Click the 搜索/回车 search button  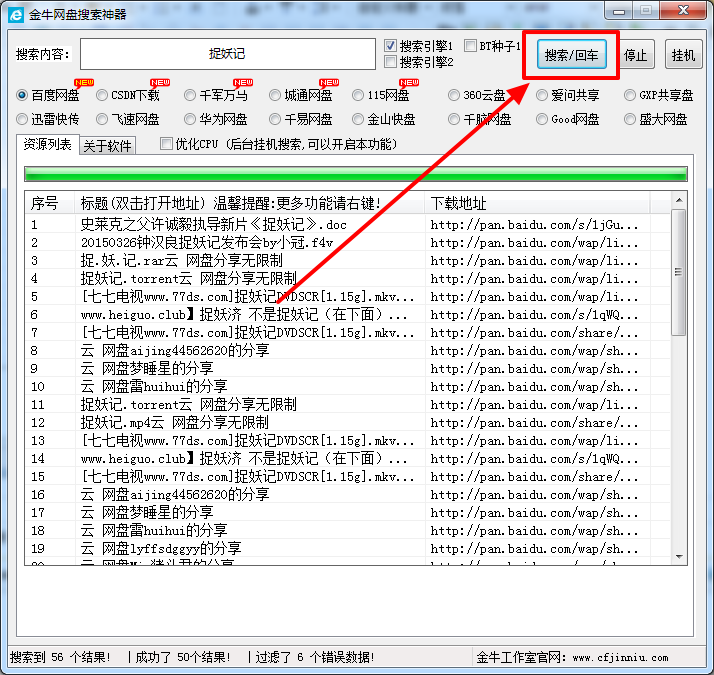pos(571,55)
